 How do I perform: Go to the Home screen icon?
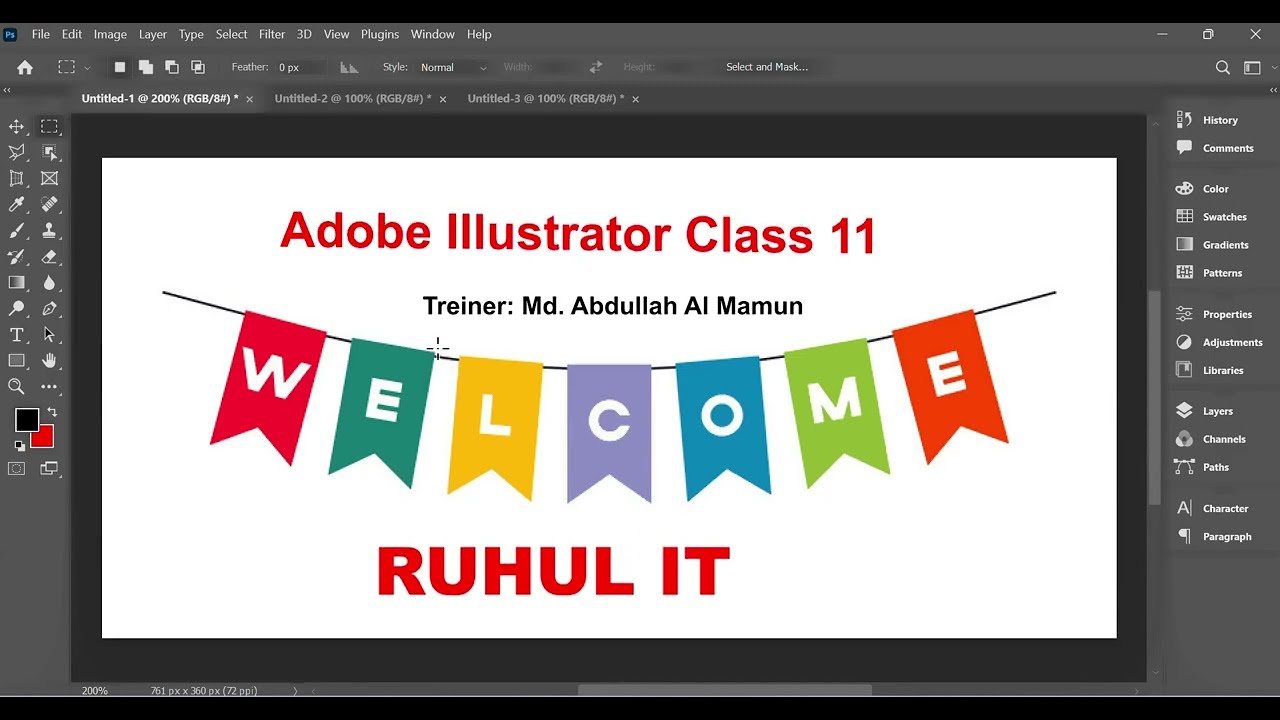tap(25, 67)
